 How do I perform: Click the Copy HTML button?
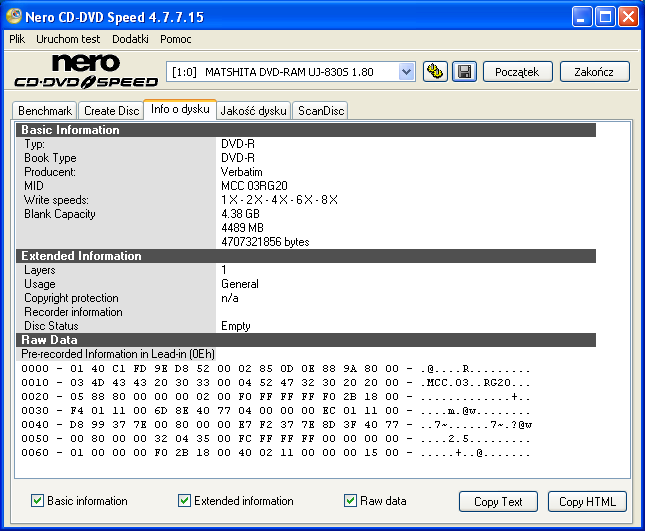point(587,501)
